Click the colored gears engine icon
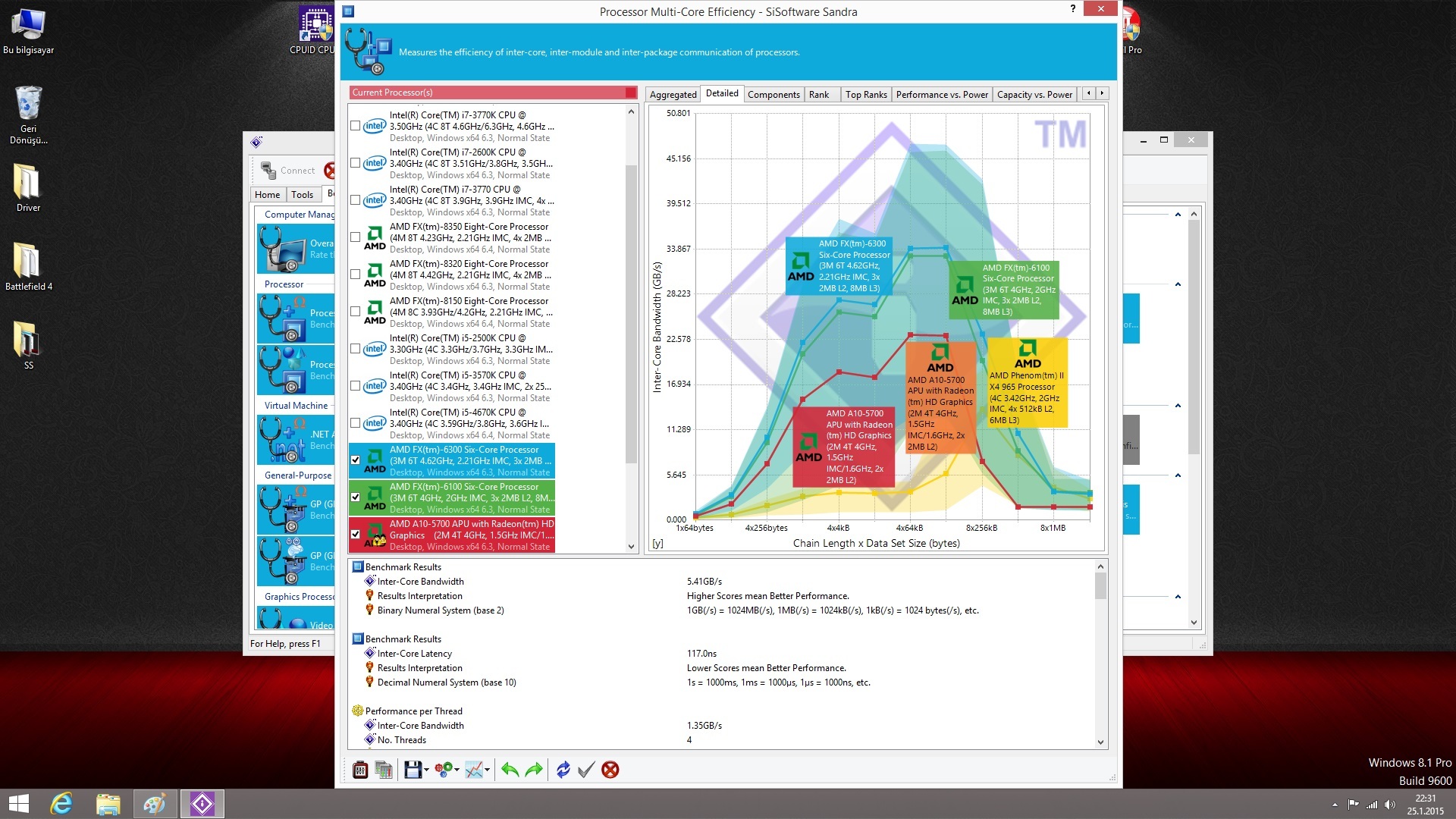The image size is (1456, 819). [x=444, y=770]
